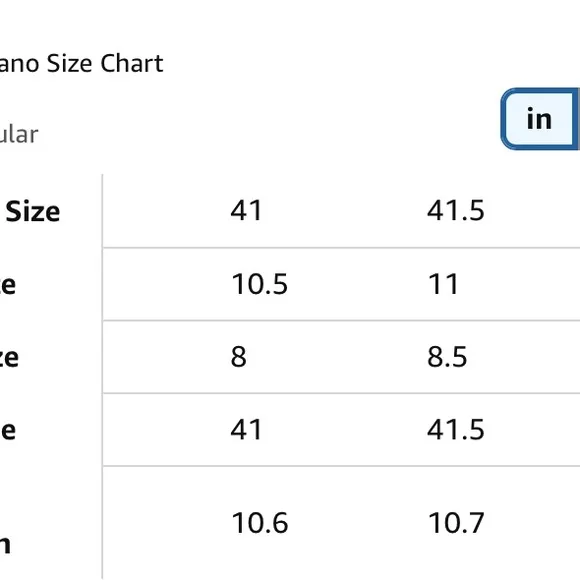This screenshot has height=580, width=580.
Task: Click row header left of 8
Action: [x=9, y=358]
